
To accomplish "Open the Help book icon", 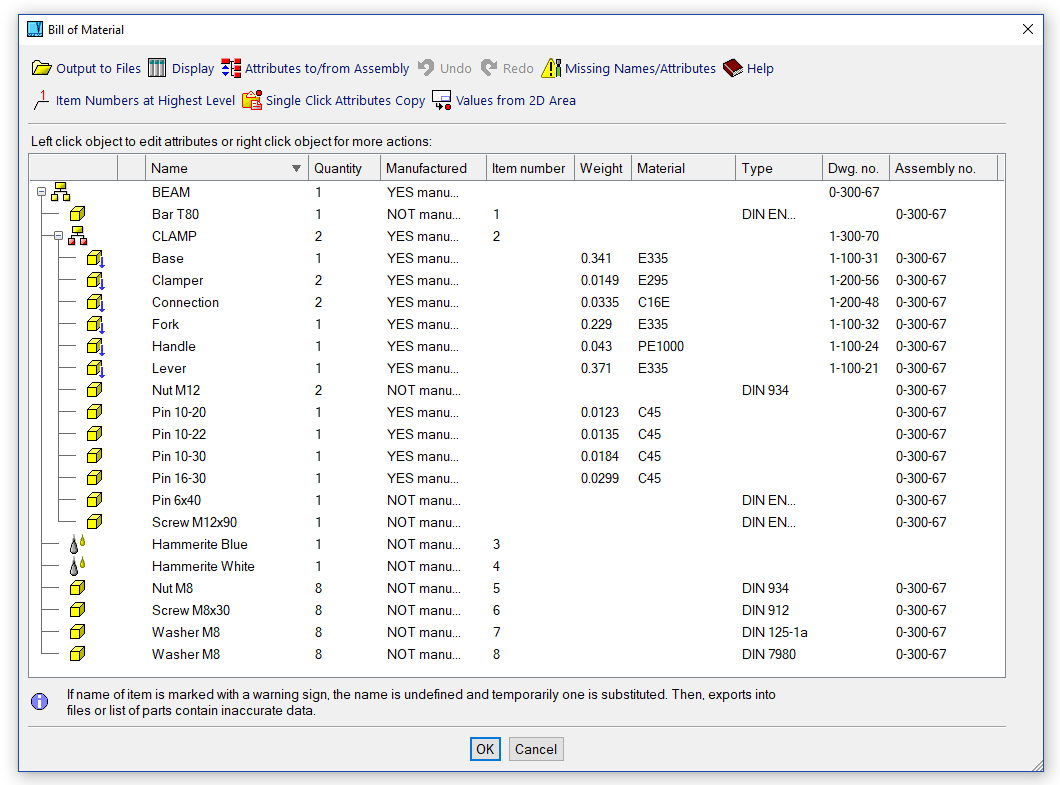I will 733,68.
